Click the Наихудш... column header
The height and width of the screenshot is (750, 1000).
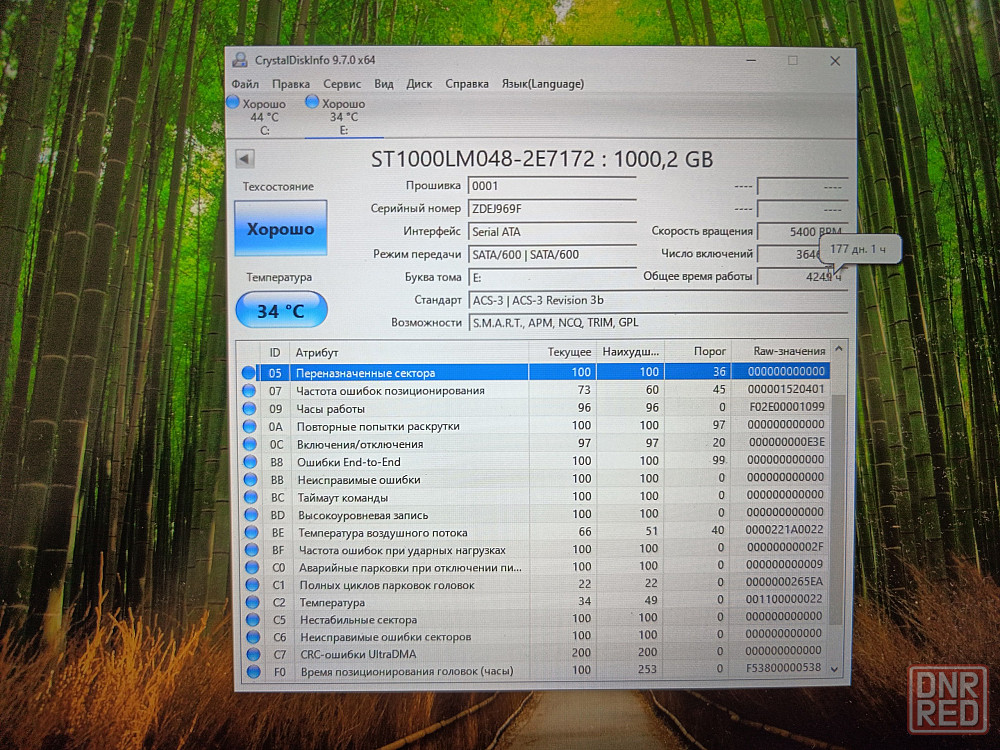(x=630, y=351)
